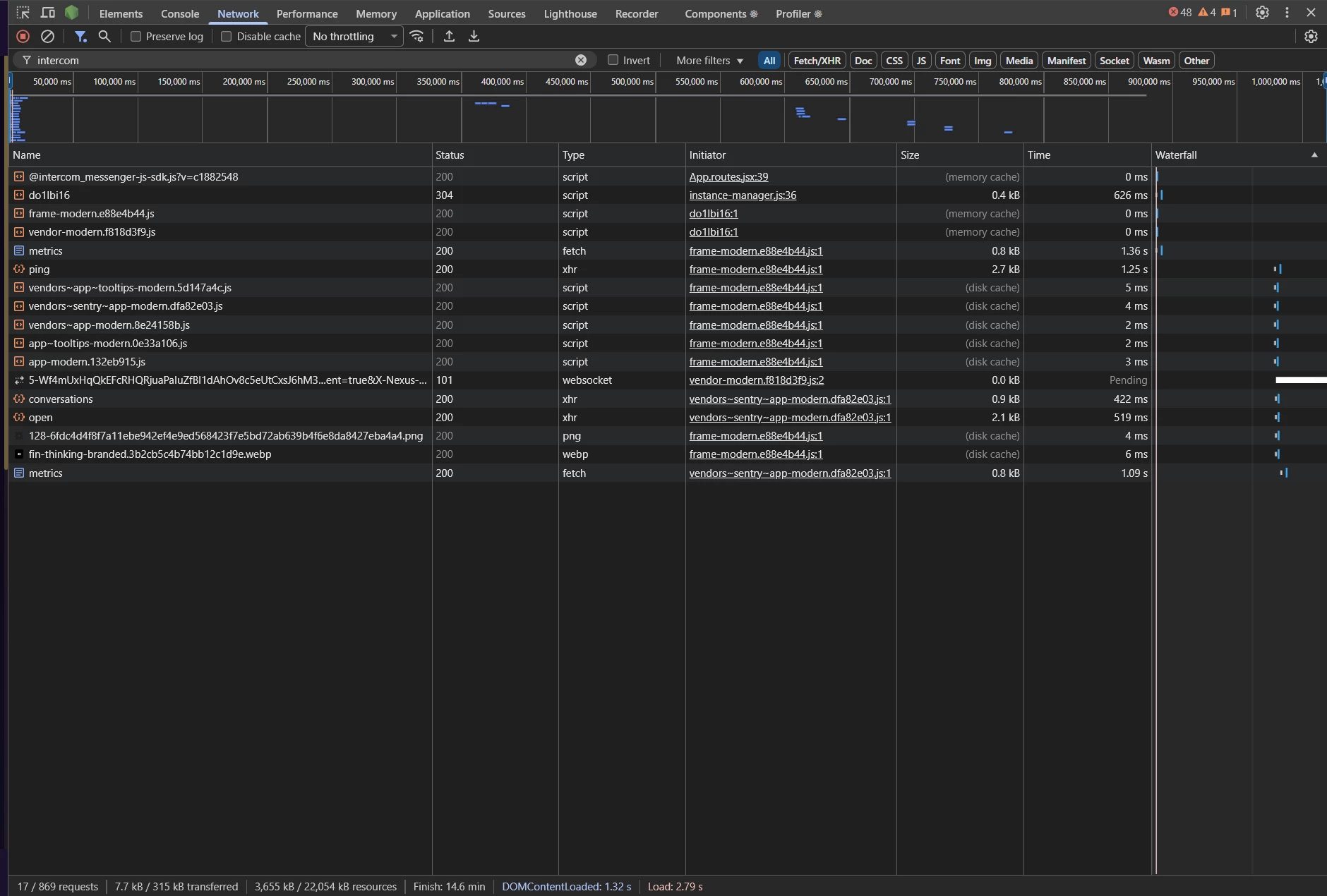Viewport: 1327px width, 896px height.
Task: Clear the network log
Action: click(x=47, y=37)
